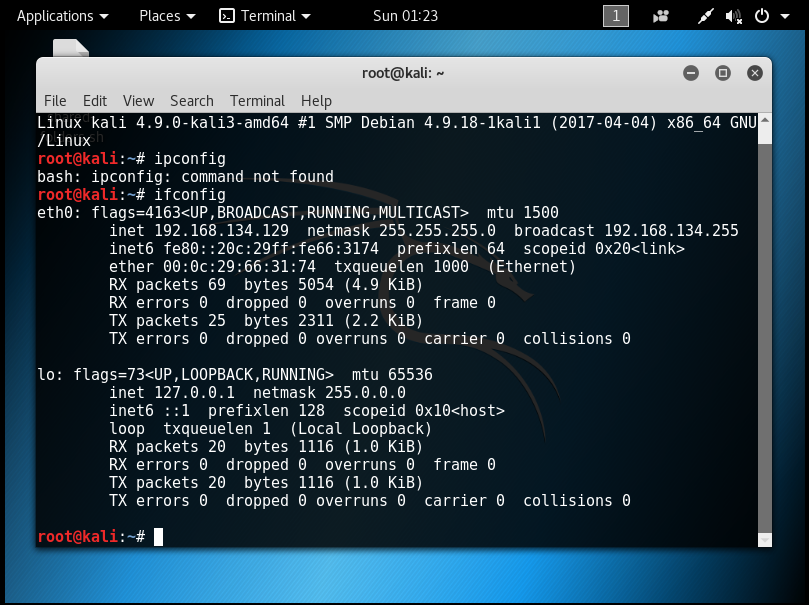
Task: Click 'TX packets 25' text
Action: [x=167, y=321]
